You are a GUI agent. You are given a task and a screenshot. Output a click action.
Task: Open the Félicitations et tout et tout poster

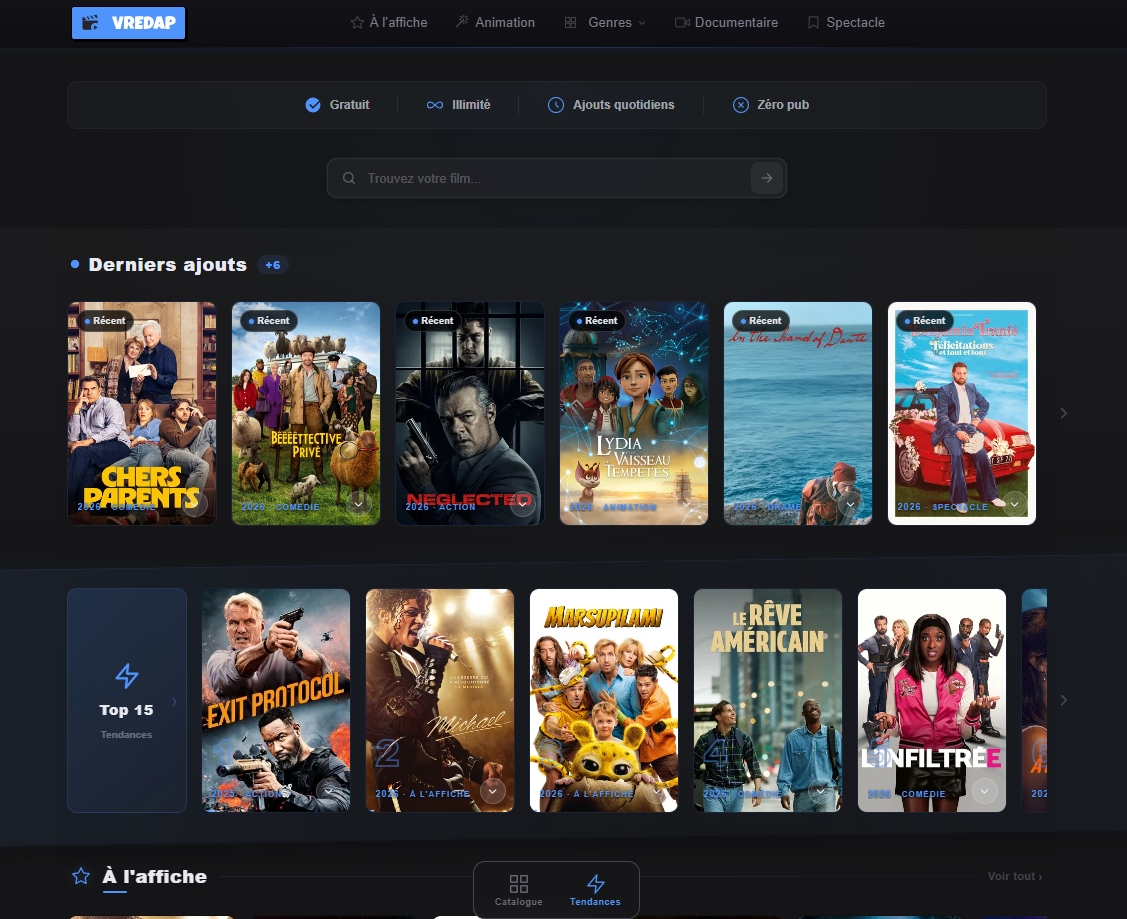[x=962, y=413]
